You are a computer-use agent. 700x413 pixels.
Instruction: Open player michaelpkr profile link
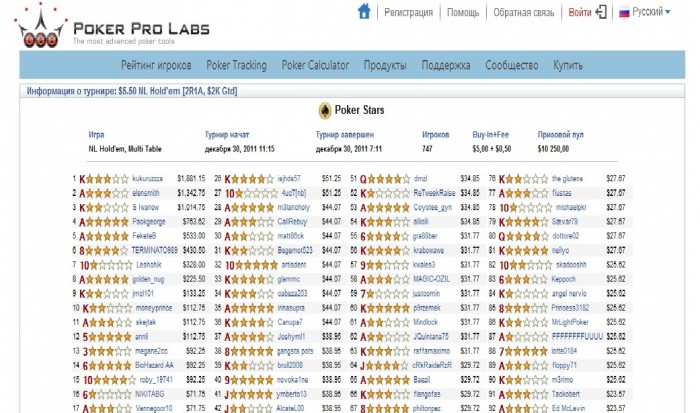point(571,208)
